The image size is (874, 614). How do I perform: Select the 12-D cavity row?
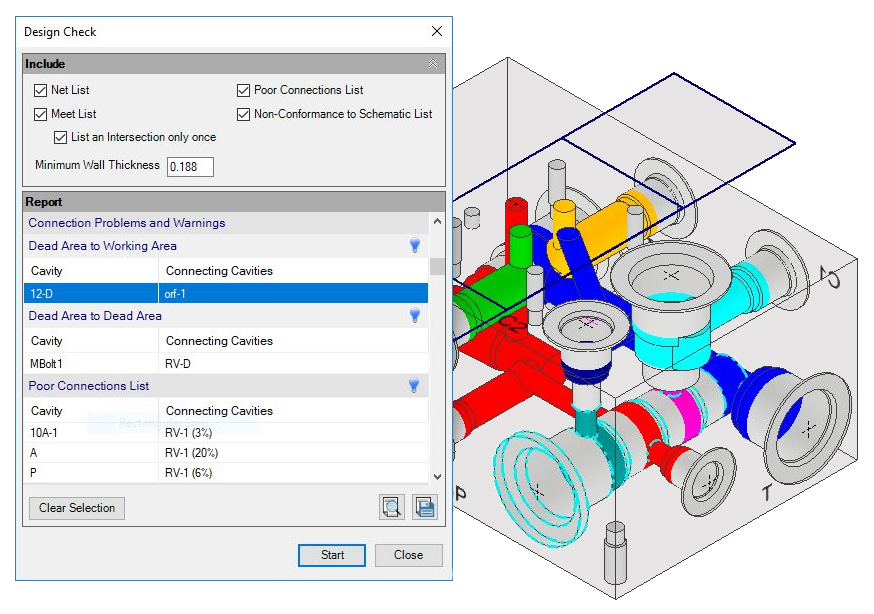[x=90, y=294]
